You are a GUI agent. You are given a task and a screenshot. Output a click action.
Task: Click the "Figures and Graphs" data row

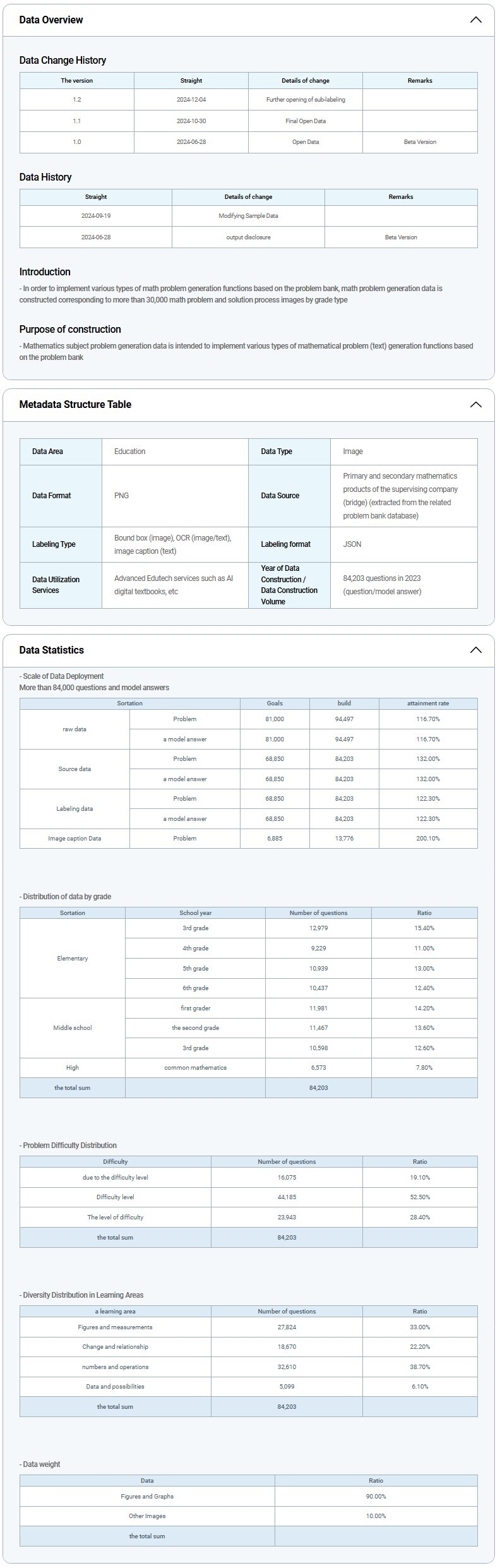(x=147, y=1497)
